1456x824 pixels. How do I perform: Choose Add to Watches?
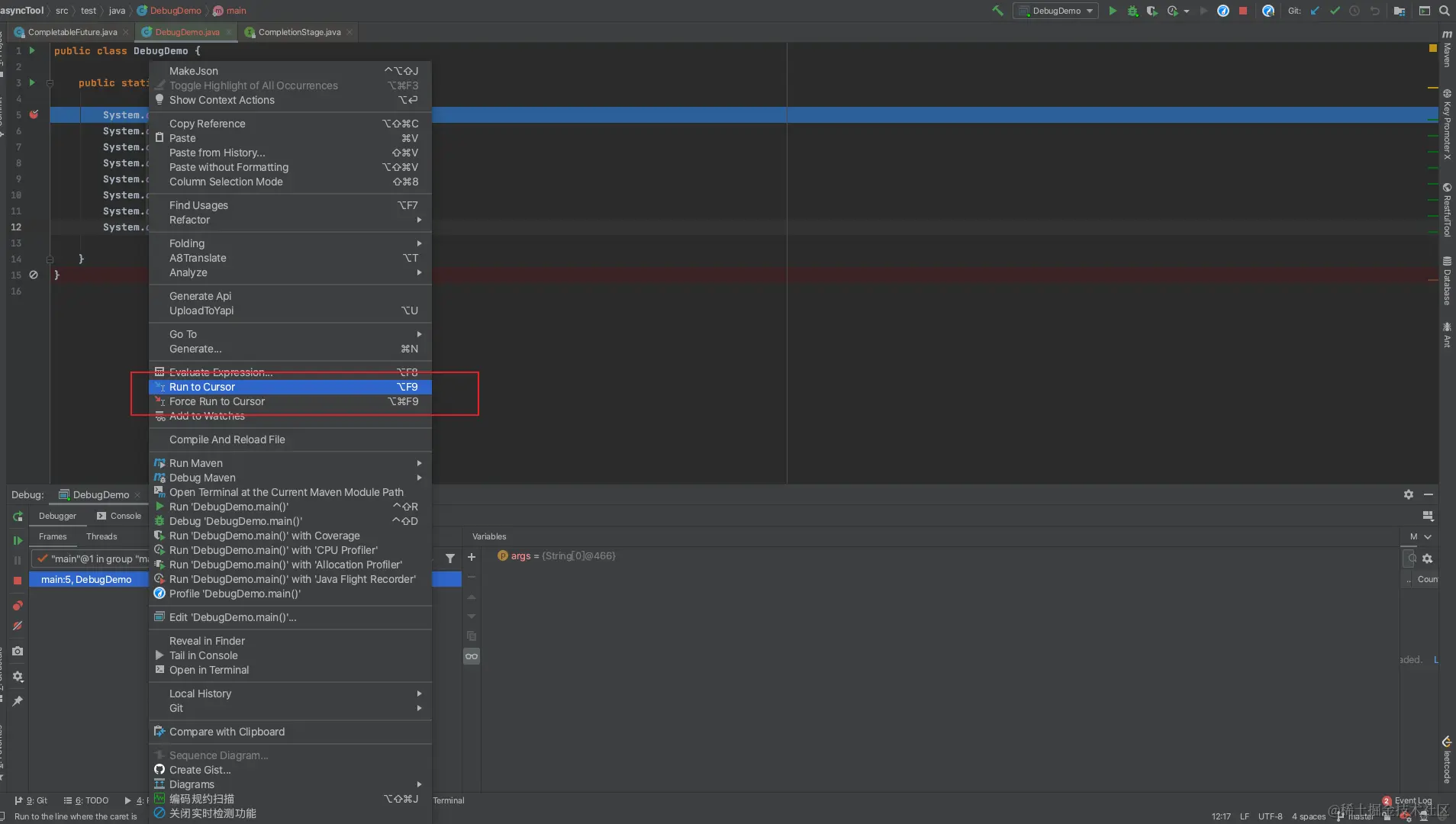(x=290, y=416)
